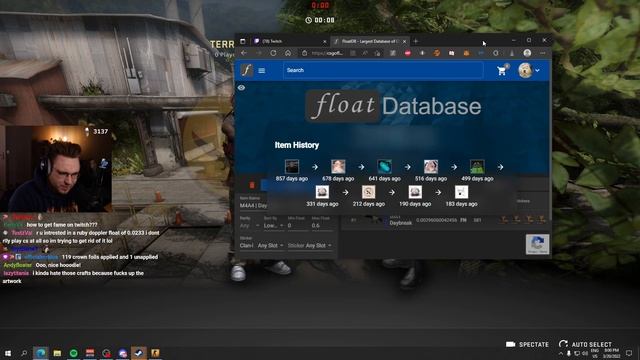Click the red trash delete icon

[252, 185]
